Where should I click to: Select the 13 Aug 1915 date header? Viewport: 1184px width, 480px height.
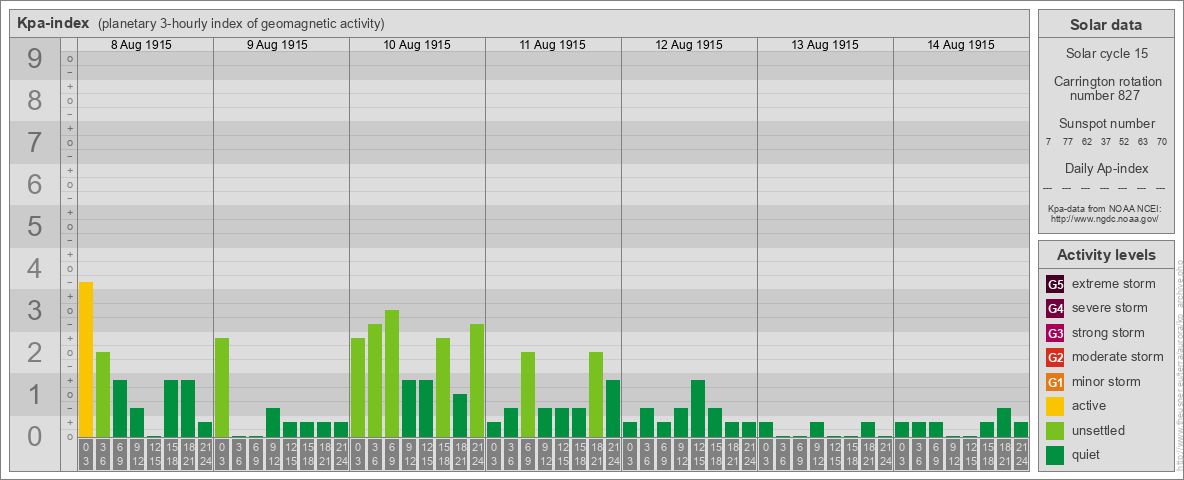tap(825, 45)
